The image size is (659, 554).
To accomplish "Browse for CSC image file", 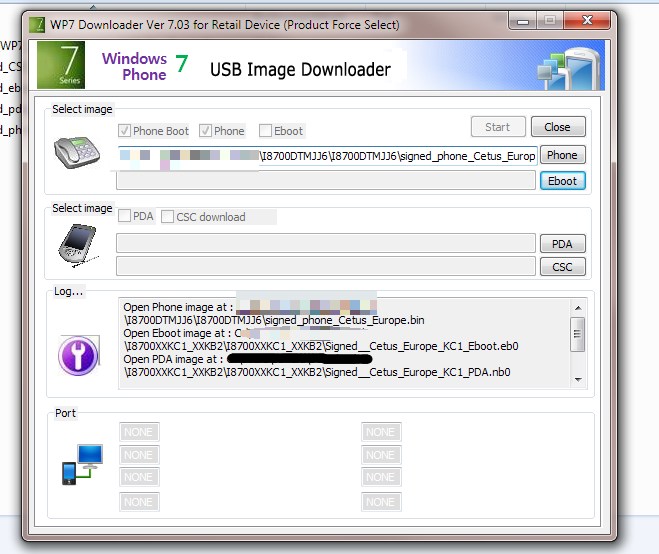I will point(563,267).
